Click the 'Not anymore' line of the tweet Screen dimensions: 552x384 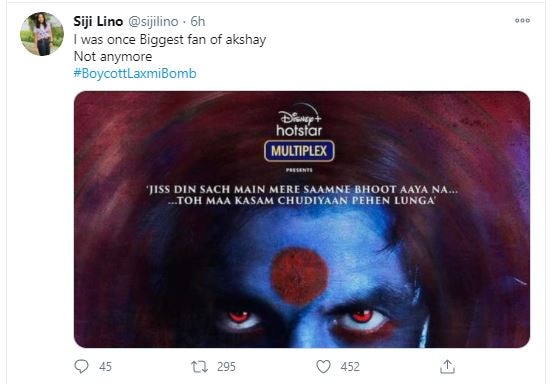pos(113,57)
